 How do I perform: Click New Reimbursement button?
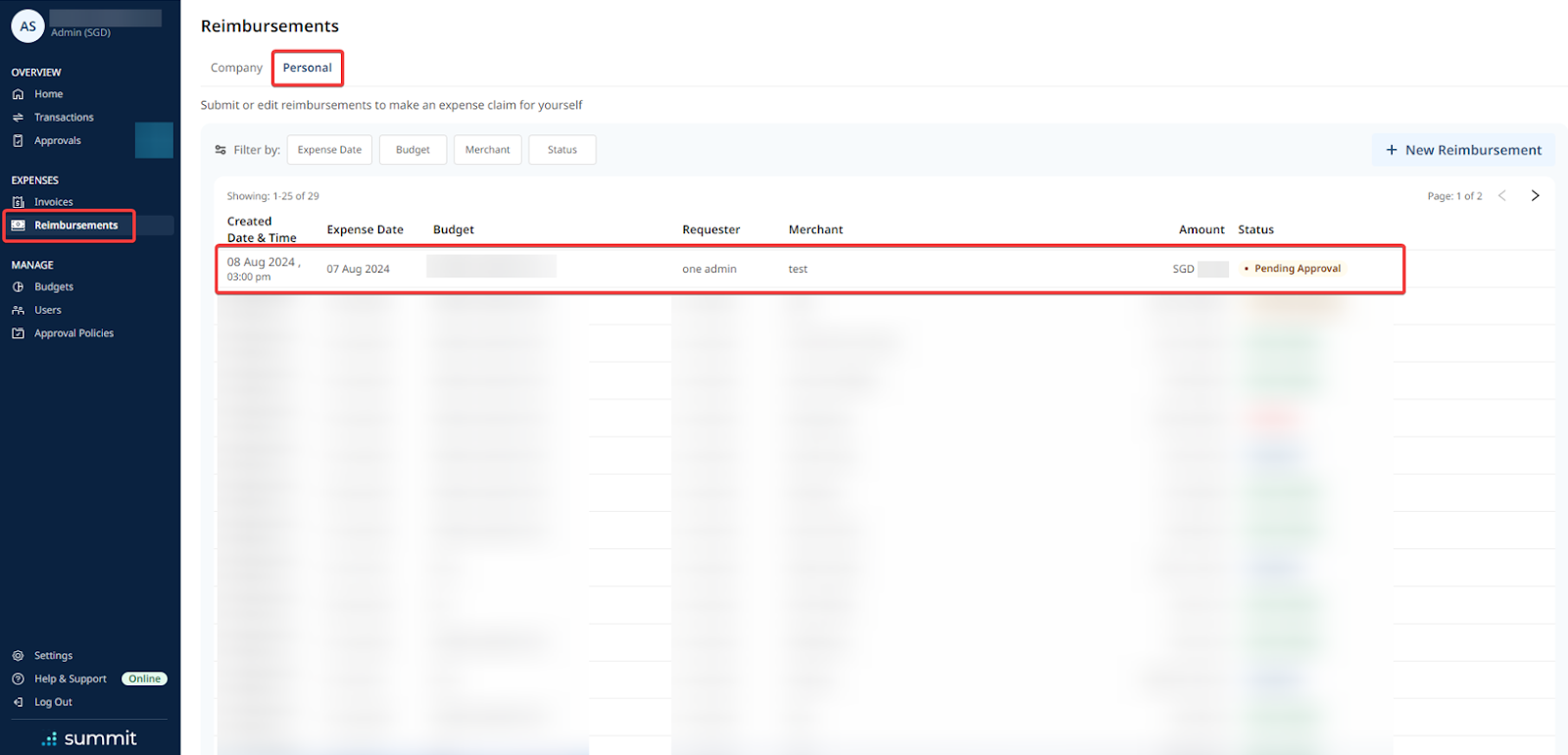point(1463,150)
